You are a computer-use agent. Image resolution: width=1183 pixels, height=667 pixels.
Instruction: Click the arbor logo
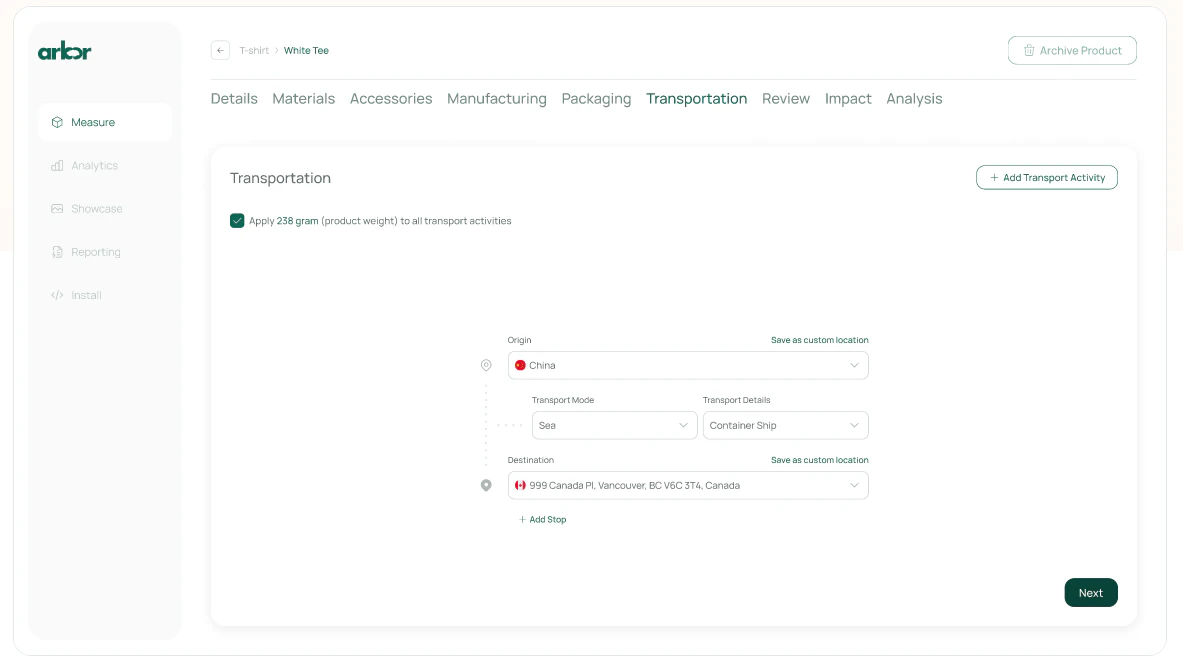pyautogui.click(x=65, y=50)
